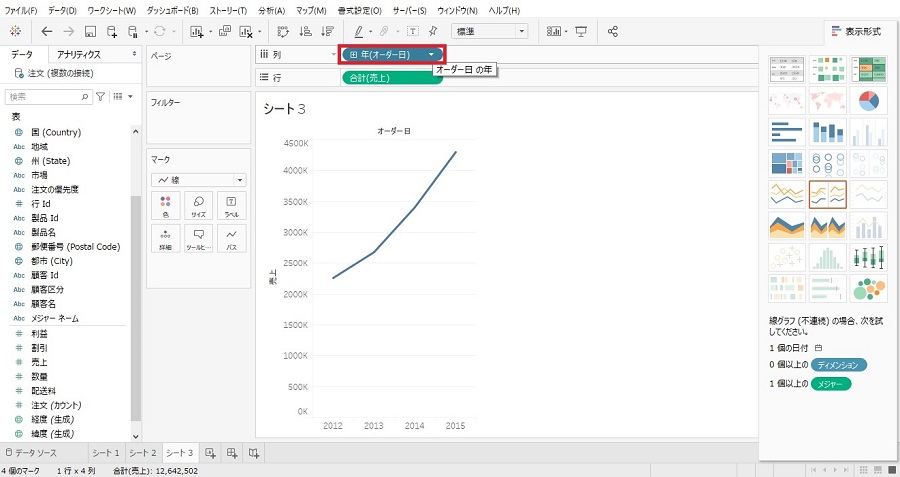
Task: Pick the treemap chart in Show Me
Action: click(787, 163)
